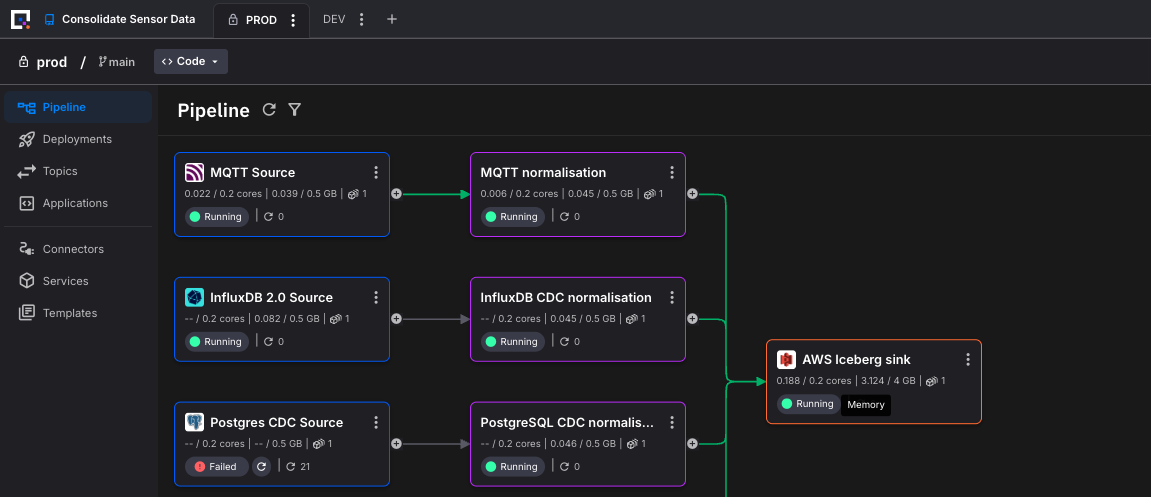
Task: Open MQTT normalisation options menu
Action: pos(672,173)
